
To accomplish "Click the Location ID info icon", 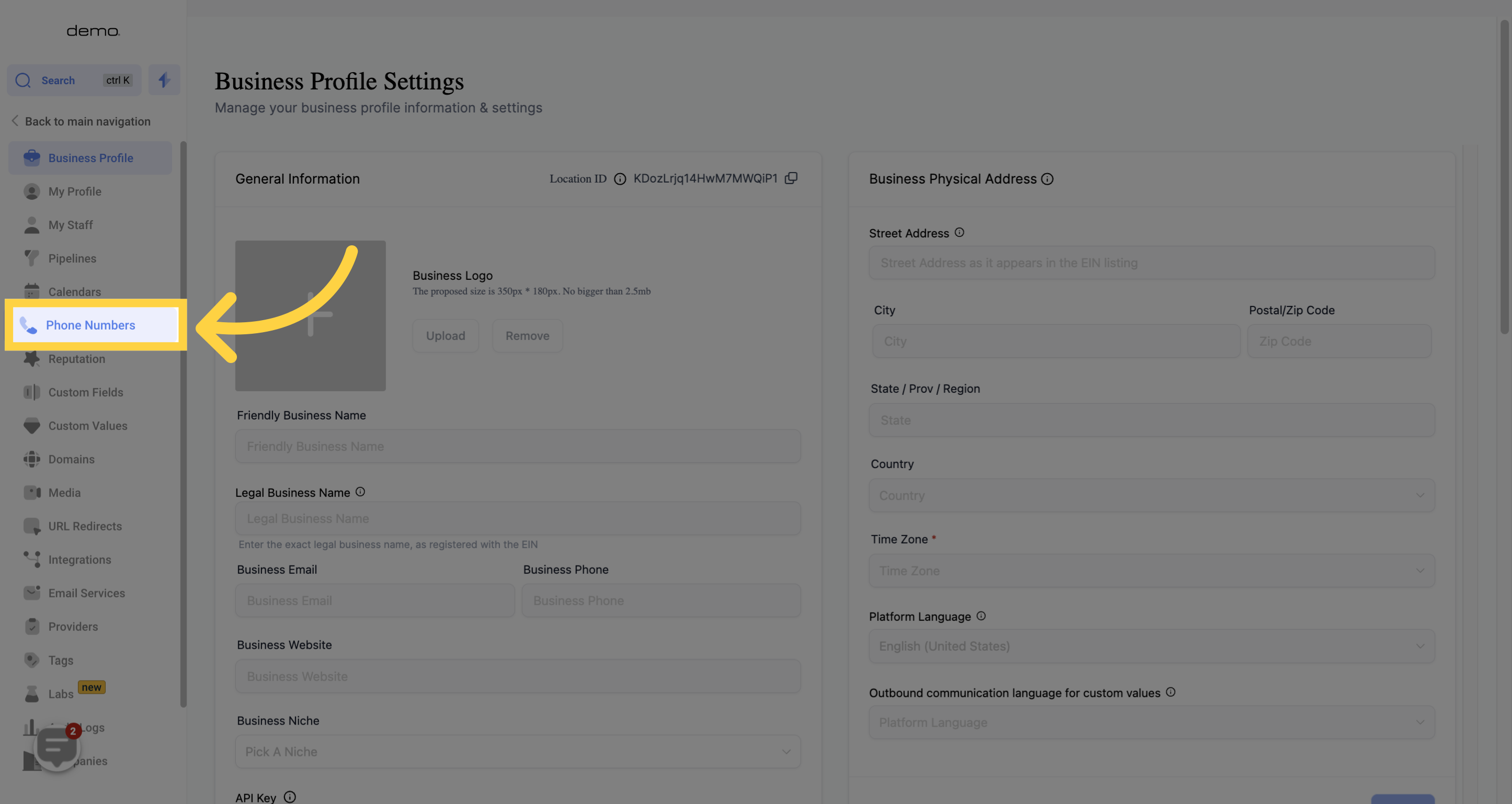I will click(620, 179).
